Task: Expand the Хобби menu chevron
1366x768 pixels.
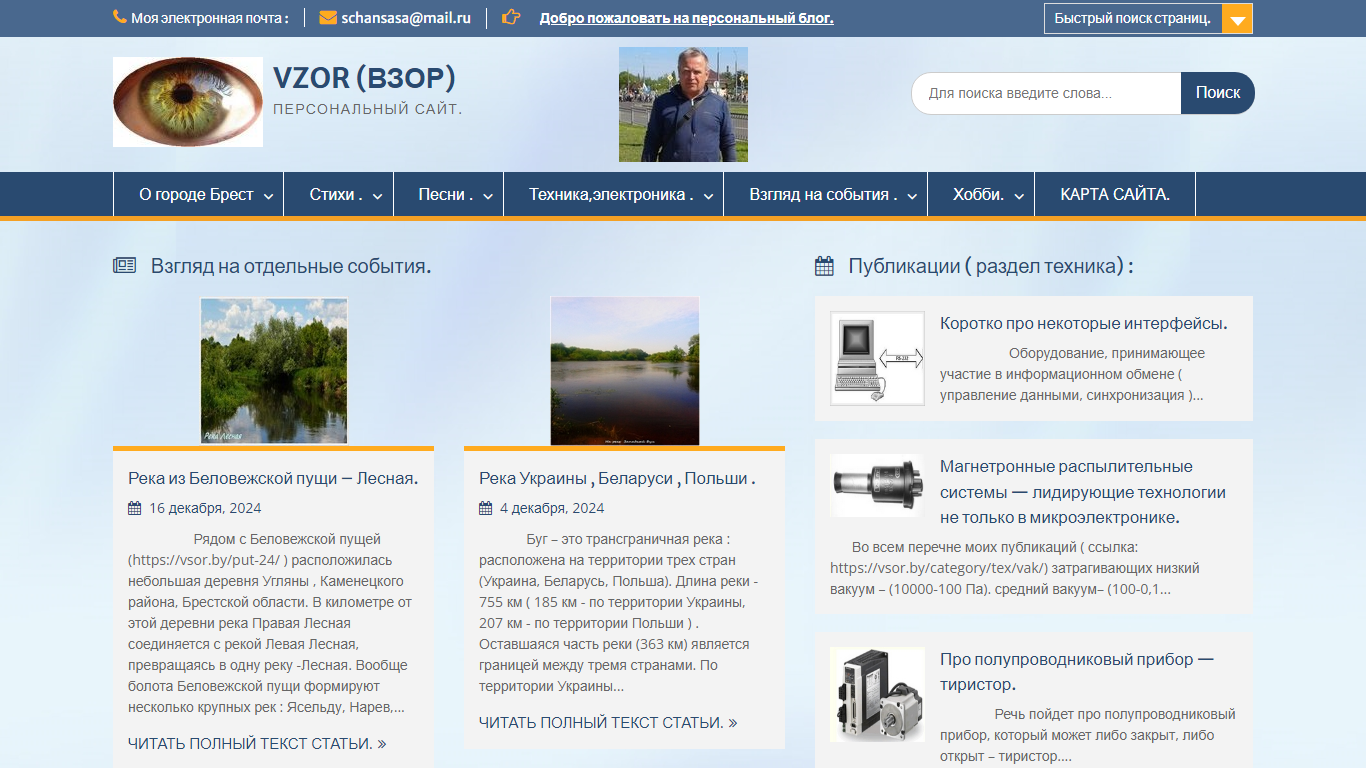Action: click(x=1019, y=197)
